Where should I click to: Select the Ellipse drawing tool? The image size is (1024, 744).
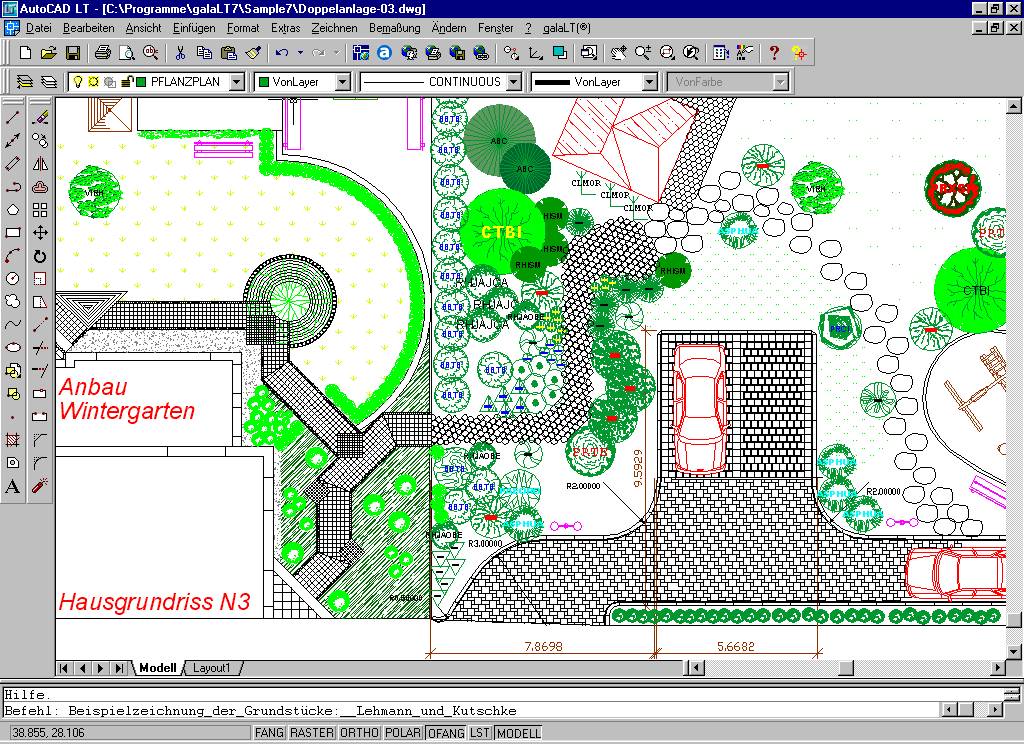click(x=12, y=348)
